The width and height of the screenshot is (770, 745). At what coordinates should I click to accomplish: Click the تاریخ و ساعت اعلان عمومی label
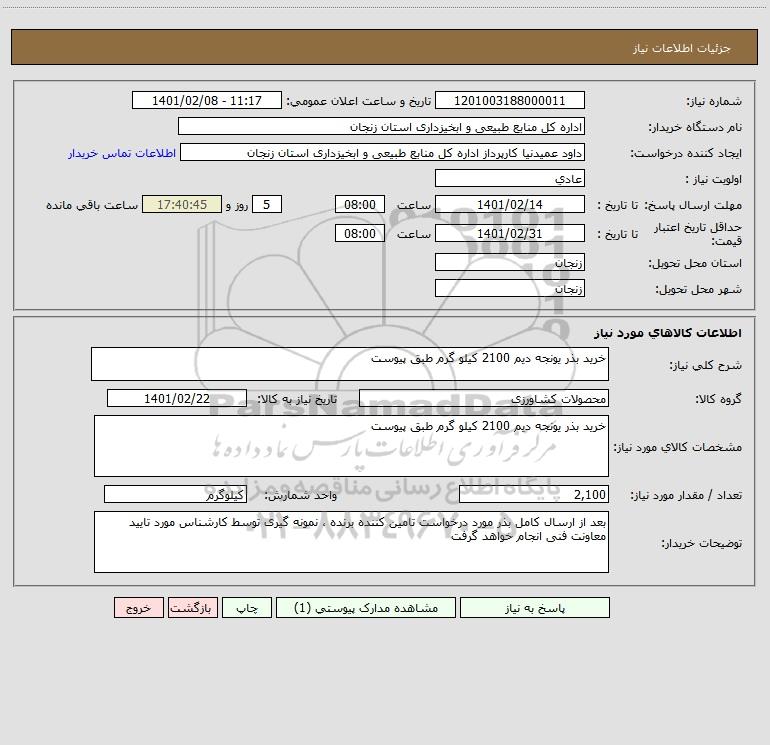(358, 101)
